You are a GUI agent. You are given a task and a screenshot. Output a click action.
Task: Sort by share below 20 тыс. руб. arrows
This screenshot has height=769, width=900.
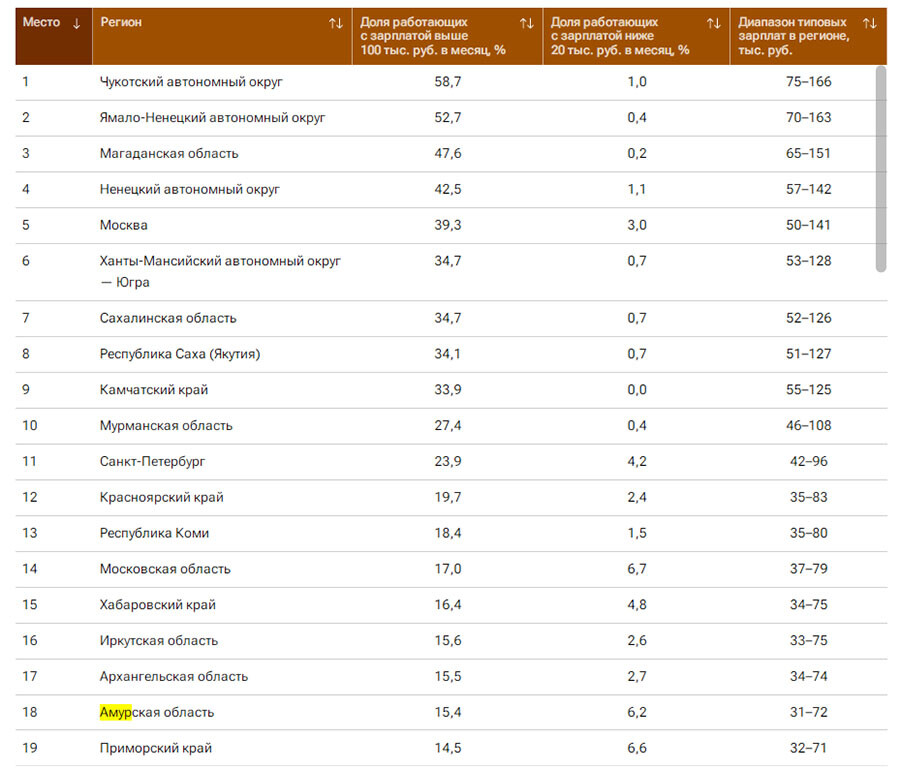tap(714, 23)
